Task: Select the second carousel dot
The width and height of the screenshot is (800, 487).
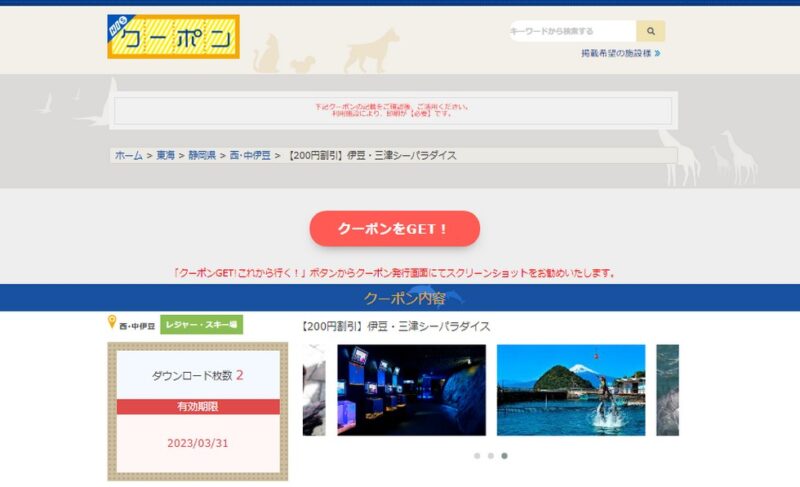Action: coord(490,456)
